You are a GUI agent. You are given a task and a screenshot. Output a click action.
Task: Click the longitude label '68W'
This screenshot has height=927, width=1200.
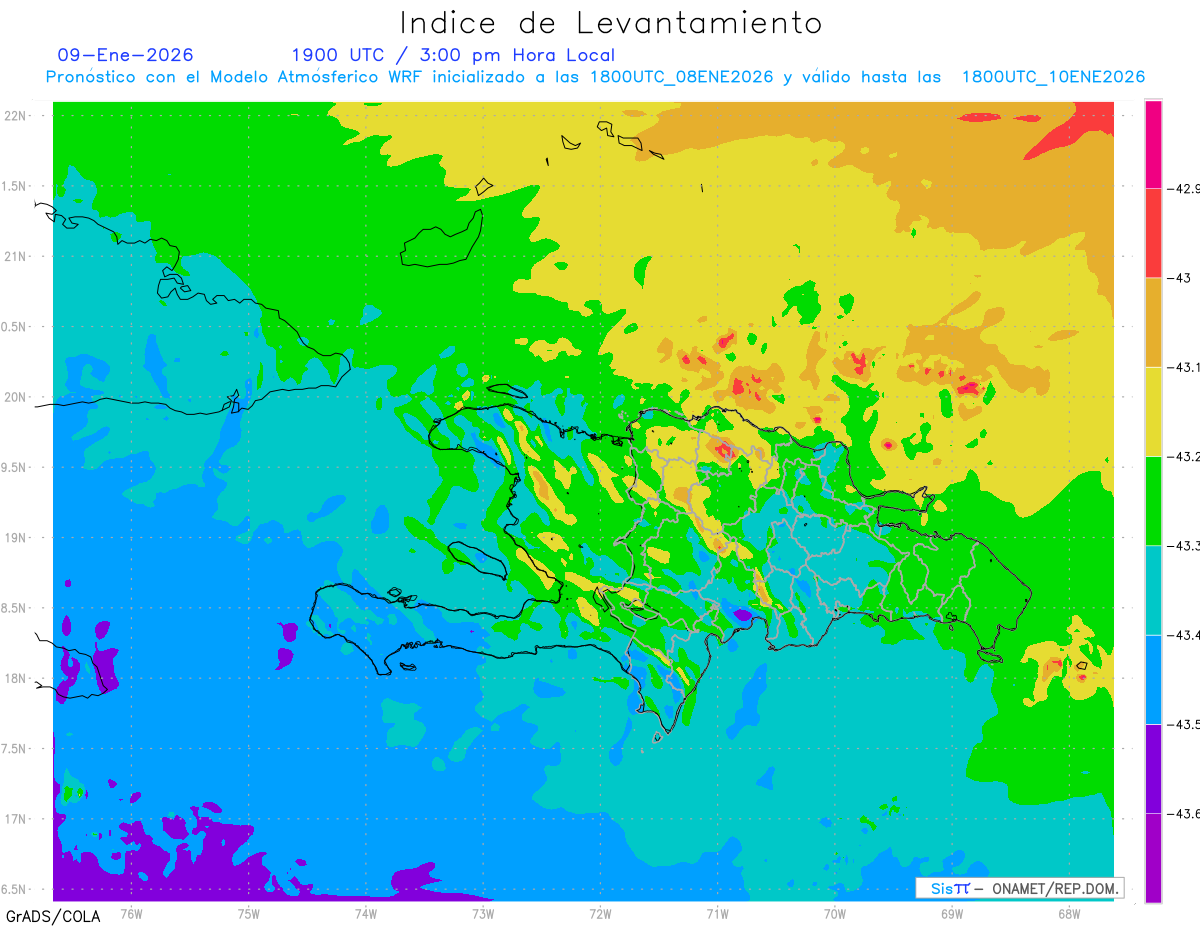point(1069,913)
